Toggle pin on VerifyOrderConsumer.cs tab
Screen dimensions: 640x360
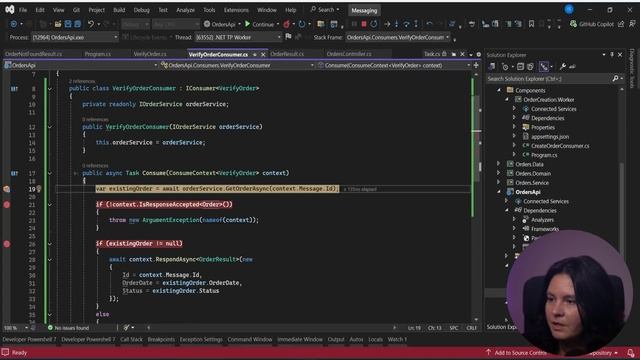point(254,54)
